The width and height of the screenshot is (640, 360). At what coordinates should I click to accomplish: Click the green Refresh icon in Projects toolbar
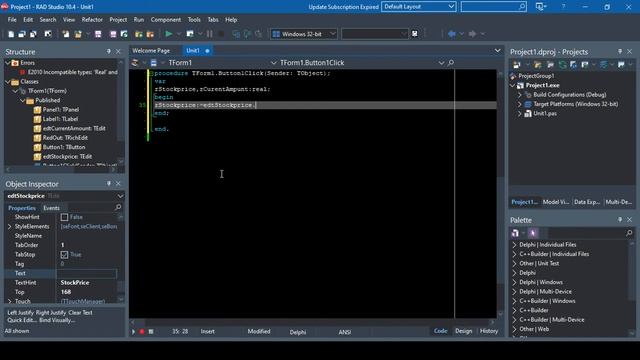(562, 64)
